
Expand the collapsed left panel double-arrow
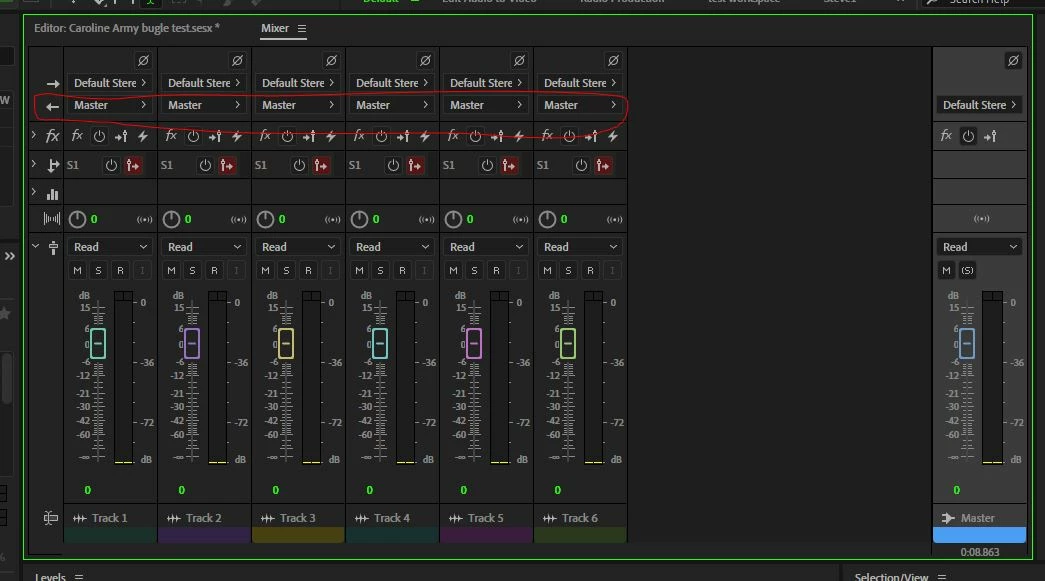click(9, 256)
